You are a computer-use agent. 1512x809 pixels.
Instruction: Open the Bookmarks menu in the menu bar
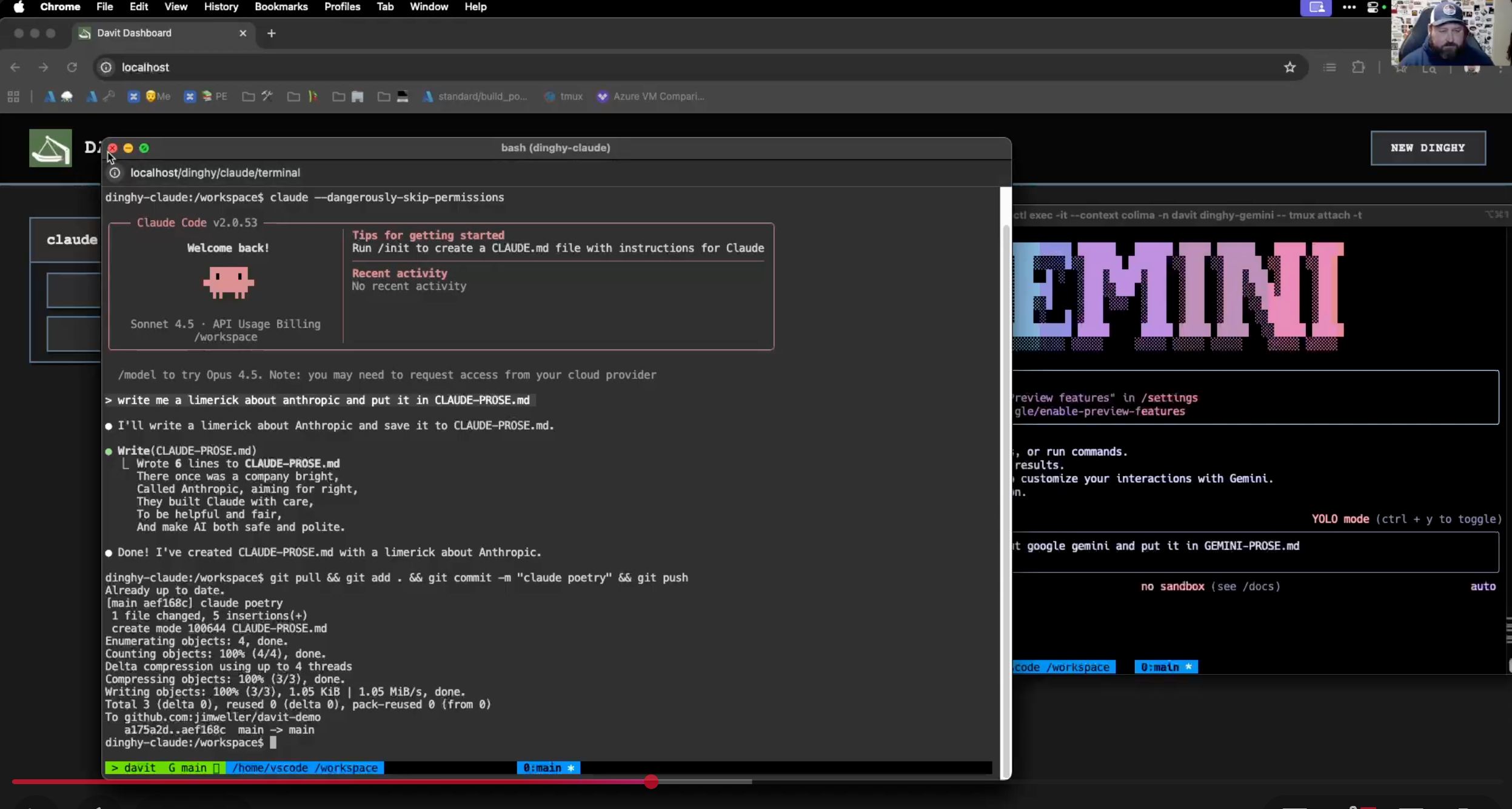[x=281, y=7]
